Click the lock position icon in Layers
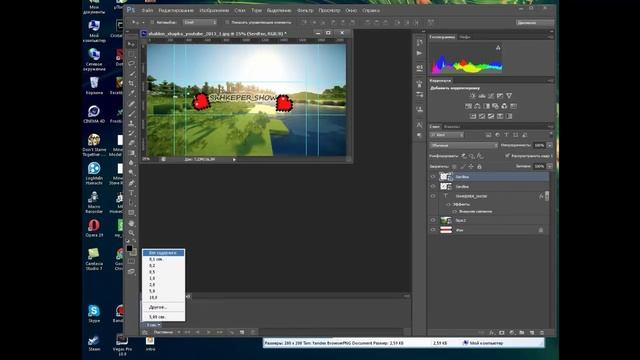Image resolution: width=640 pixels, height=360 pixels. pyautogui.click(x=471, y=167)
